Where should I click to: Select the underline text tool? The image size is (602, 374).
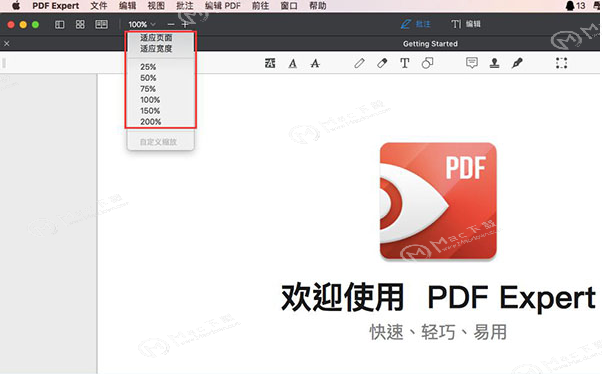[293, 63]
